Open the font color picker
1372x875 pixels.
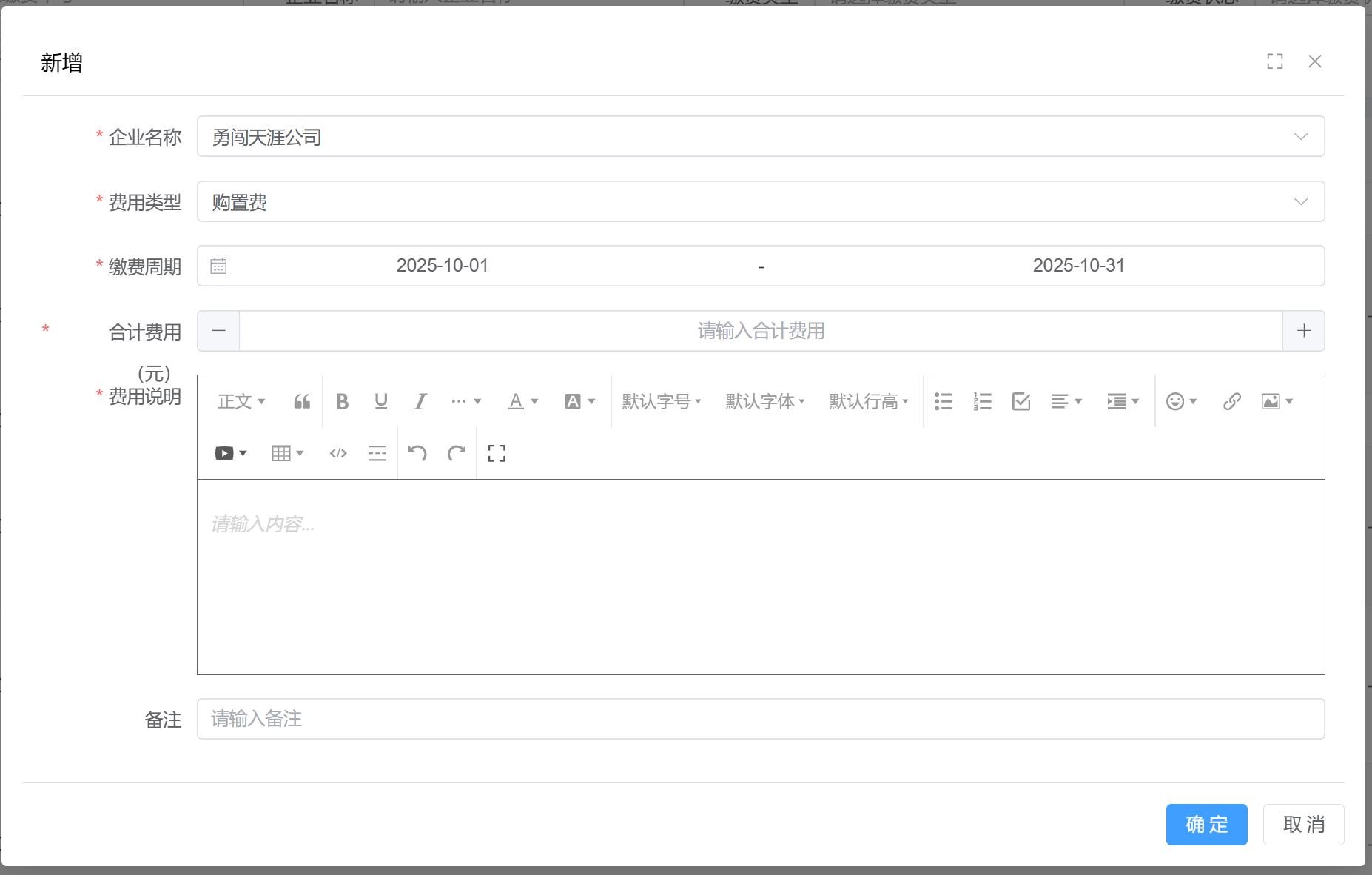pos(522,401)
